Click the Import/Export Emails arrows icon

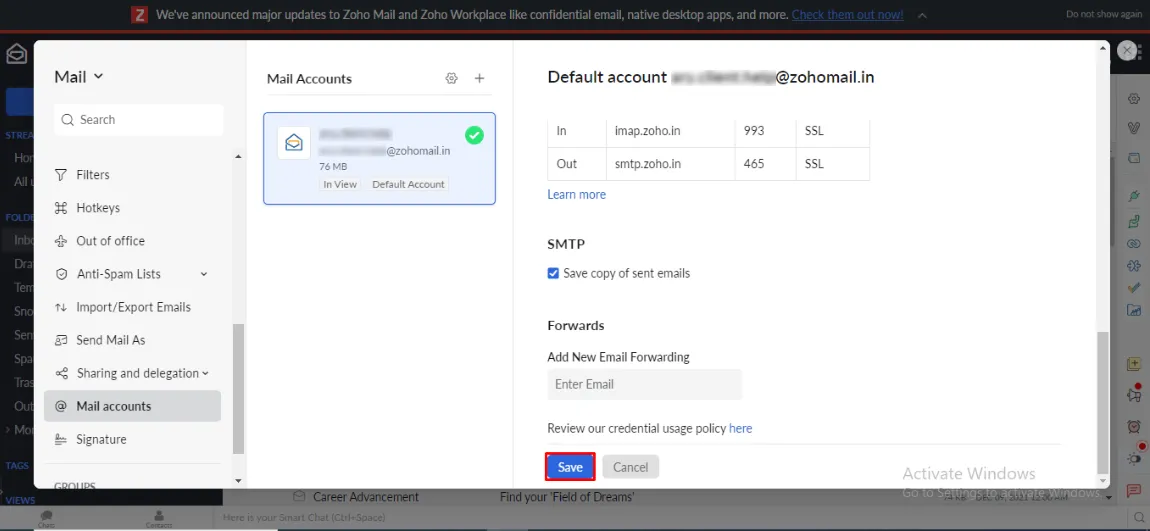tap(61, 307)
